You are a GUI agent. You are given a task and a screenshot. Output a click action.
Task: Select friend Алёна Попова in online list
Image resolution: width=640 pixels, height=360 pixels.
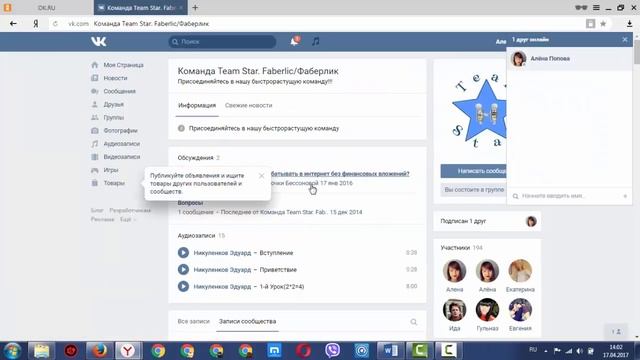coord(569,59)
